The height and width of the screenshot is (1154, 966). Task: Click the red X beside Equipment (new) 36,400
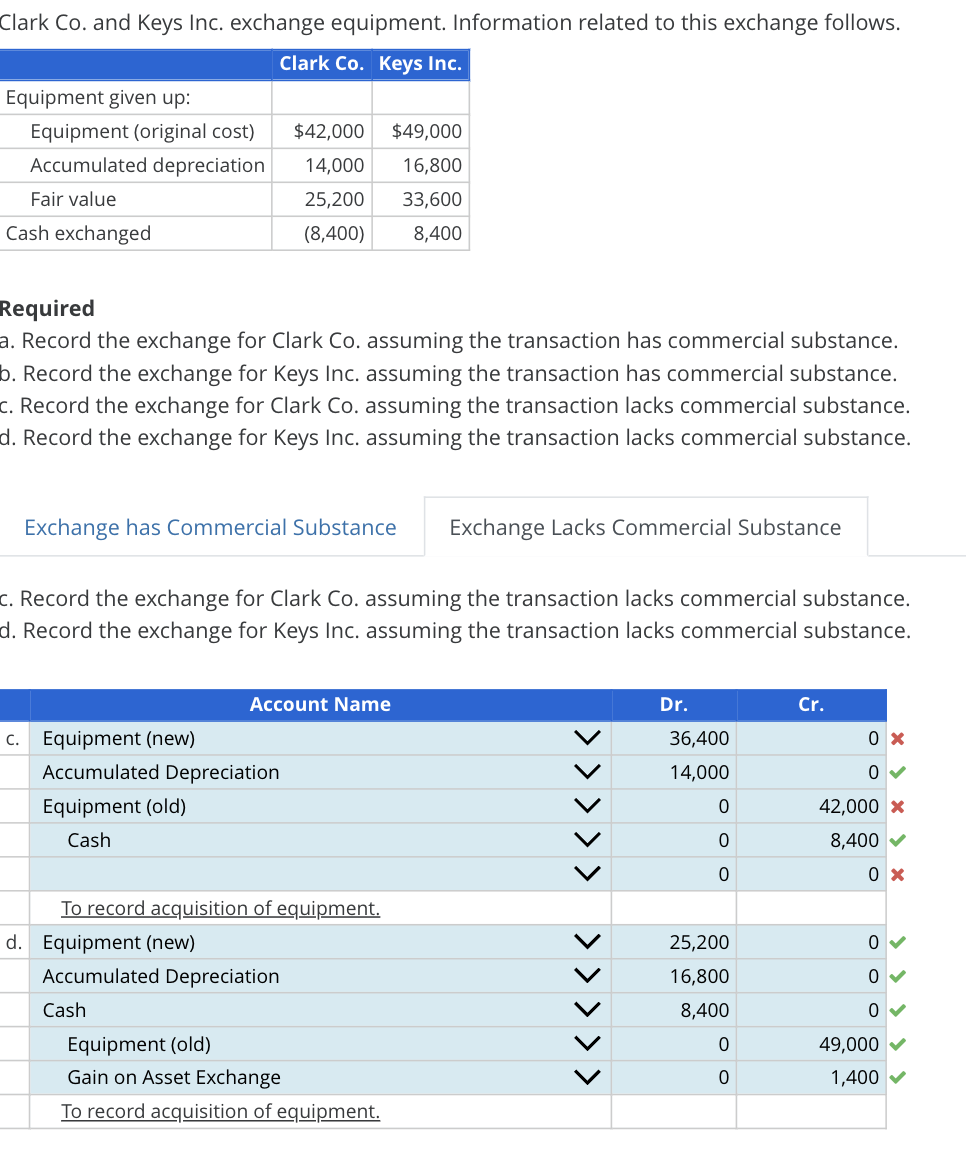pyautogui.click(x=897, y=738)
